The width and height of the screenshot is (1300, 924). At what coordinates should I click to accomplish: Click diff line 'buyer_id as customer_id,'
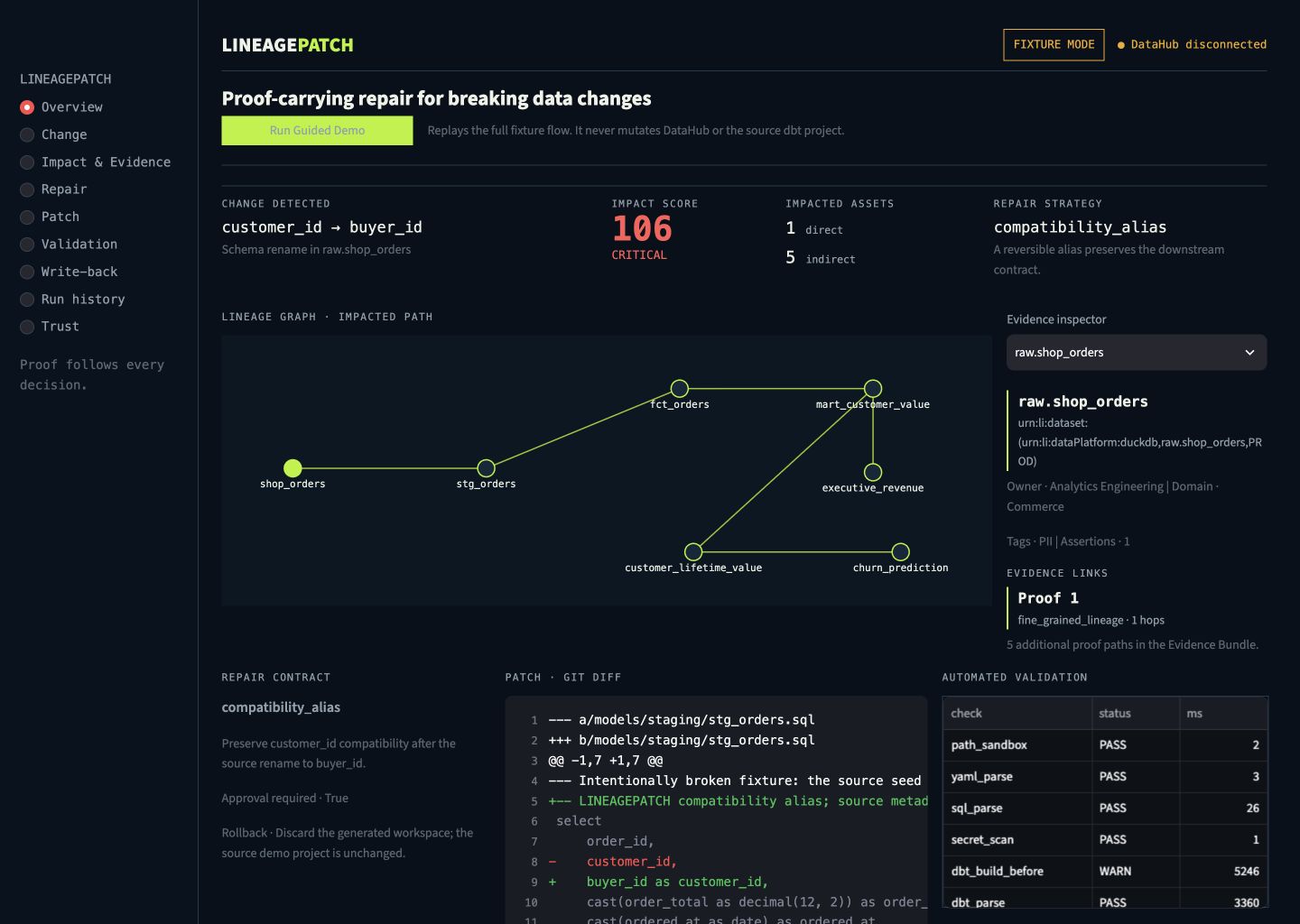point(677,882)
